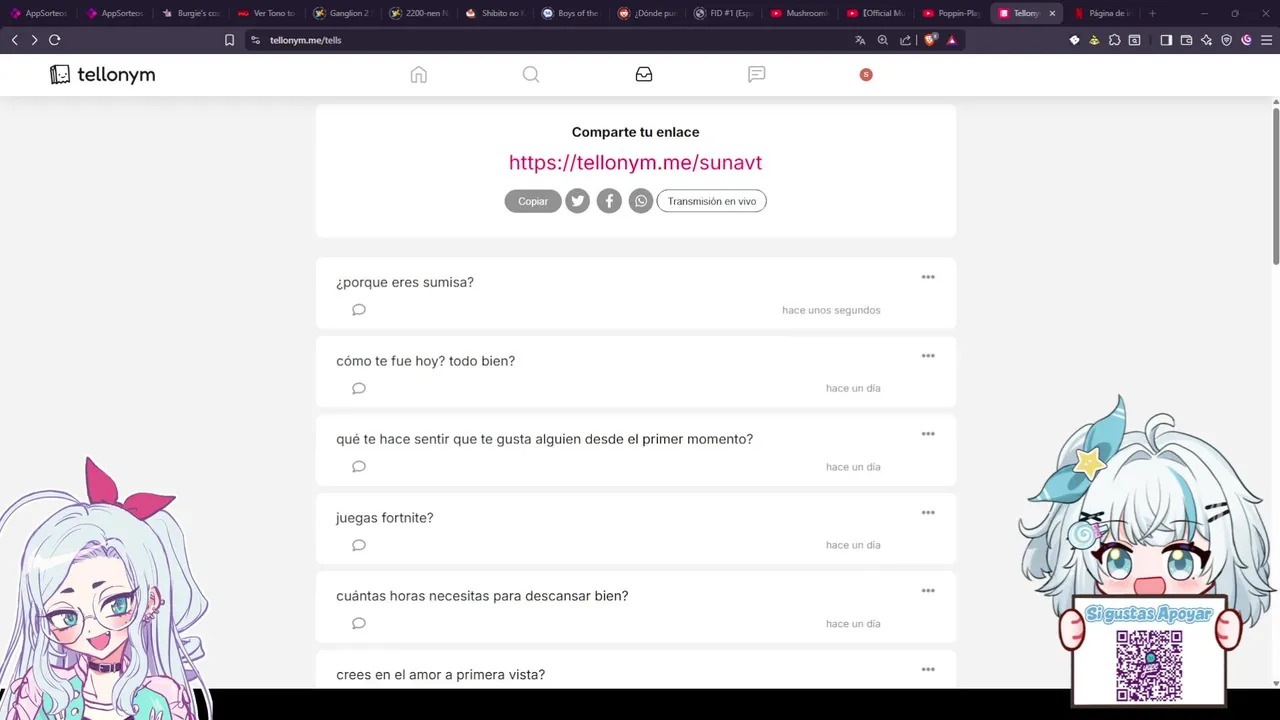The width and height of the screenshot is (1280, 720).
Task: Open the red profile avatar icon
Action: coord(866,75)
